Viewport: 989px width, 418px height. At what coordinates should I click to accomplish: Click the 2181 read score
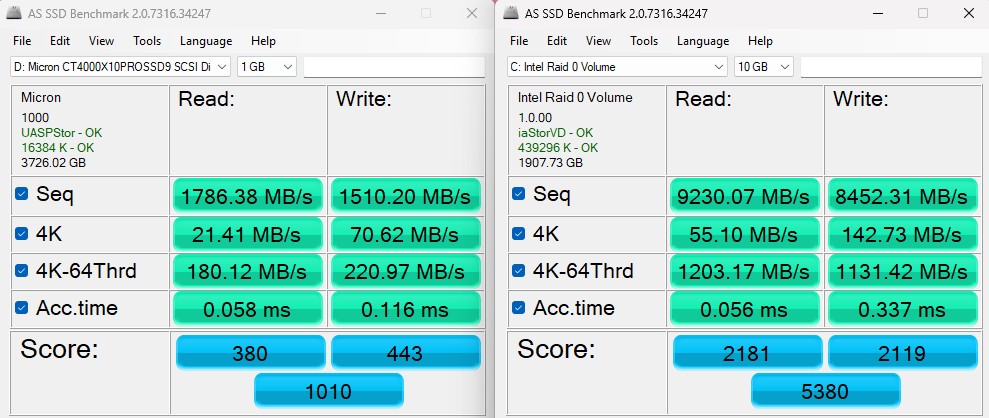[747, 352]
